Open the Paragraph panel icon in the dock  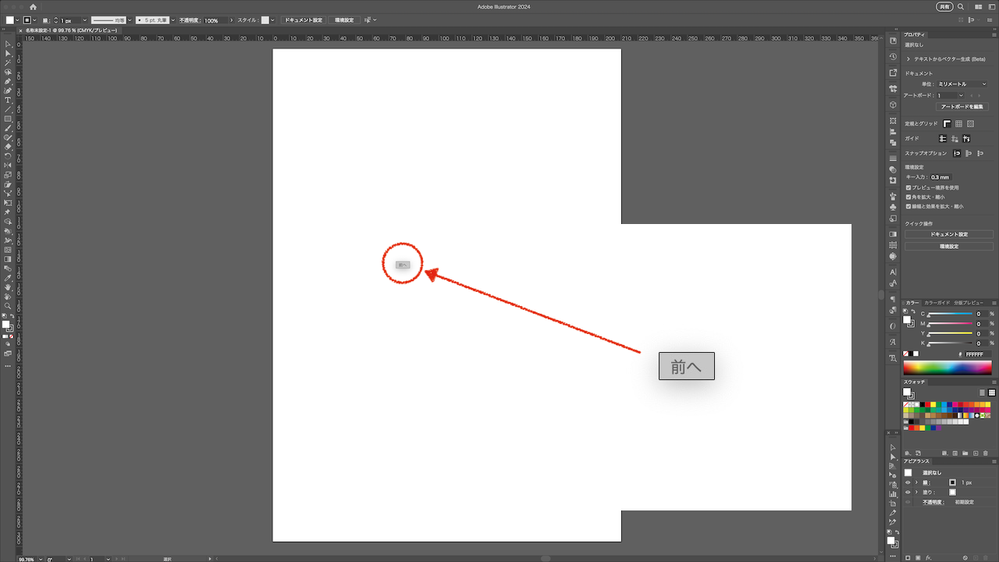pos(893,299)
